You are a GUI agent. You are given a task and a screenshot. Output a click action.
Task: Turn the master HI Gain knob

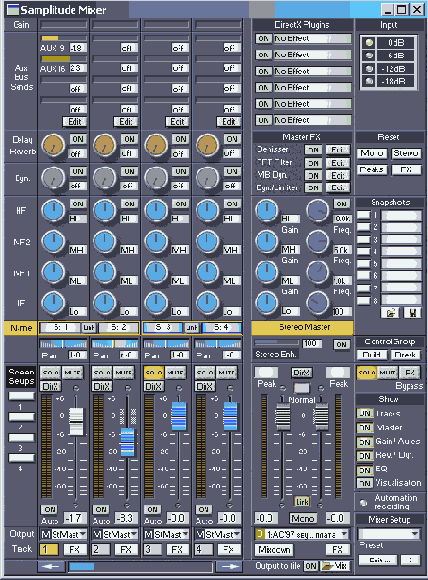267,210
